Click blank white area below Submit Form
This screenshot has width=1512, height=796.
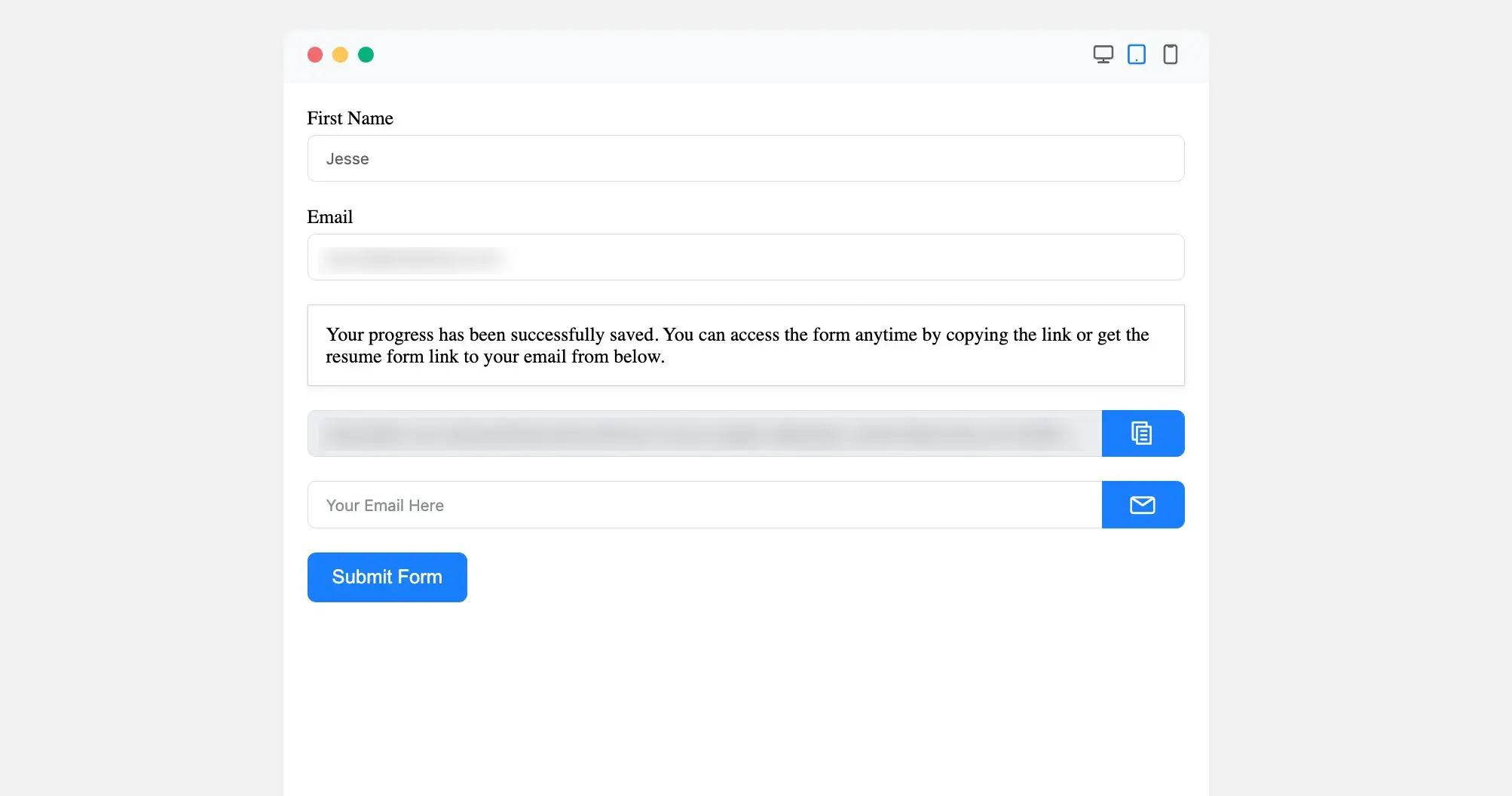point(745,693)
